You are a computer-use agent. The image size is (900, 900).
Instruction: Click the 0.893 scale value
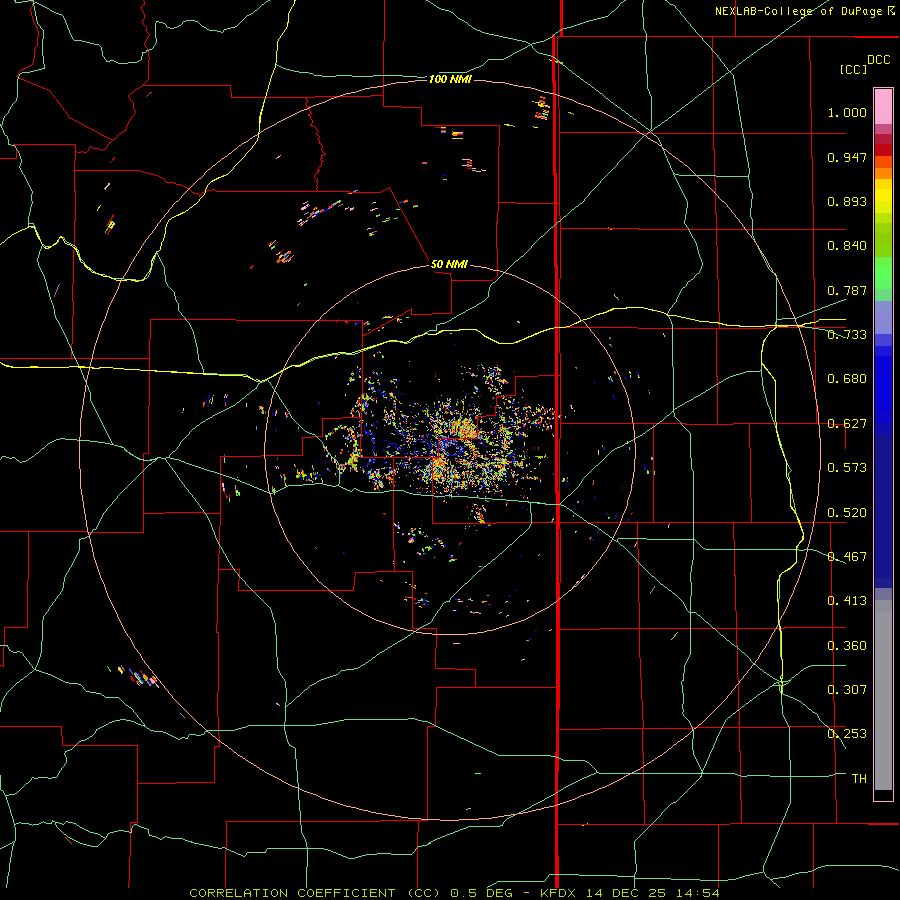point(847,201)
